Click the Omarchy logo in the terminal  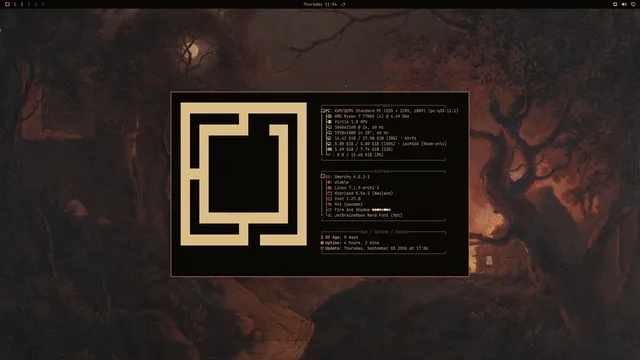click(x=244, y=174)
